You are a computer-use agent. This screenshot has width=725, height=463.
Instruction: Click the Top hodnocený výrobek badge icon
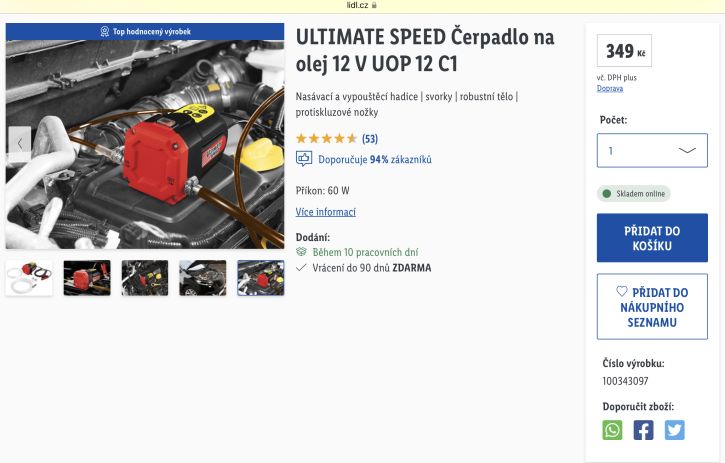[104, 31]
